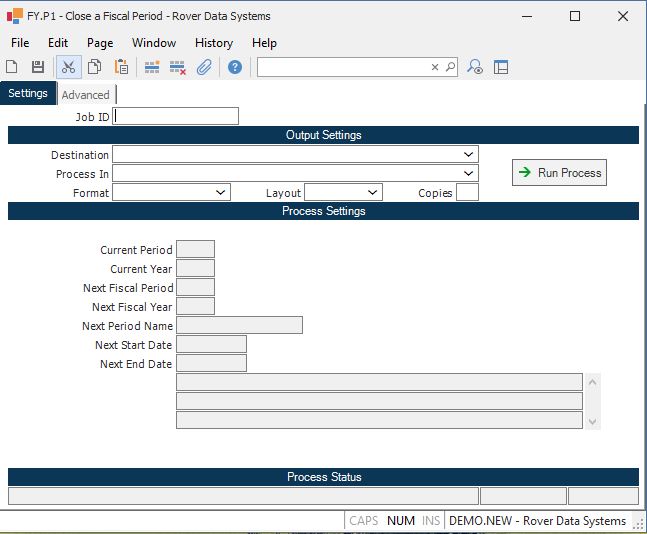This screenshot has width=647, height=534.
Task: Click the Delete row icon with red X
Action: 178,67
